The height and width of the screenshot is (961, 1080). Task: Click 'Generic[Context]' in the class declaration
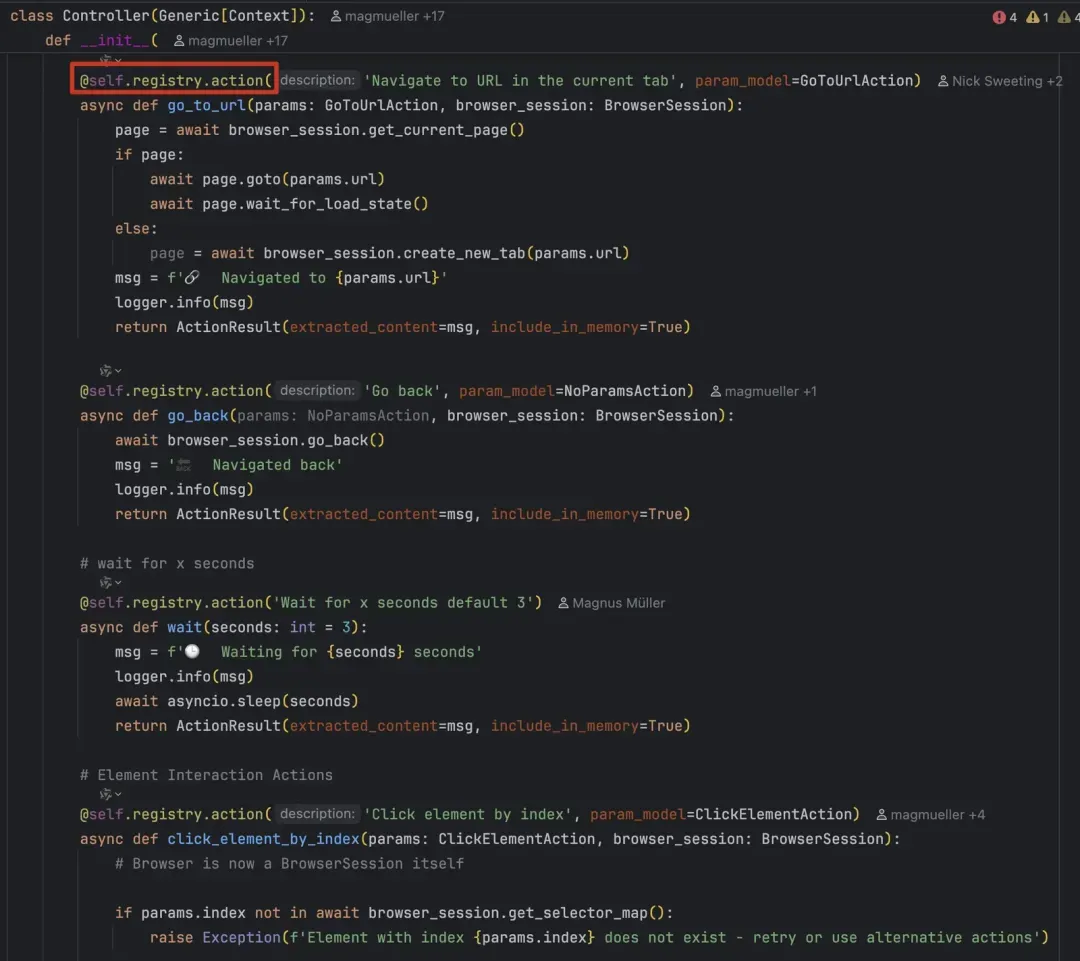point(229,16)
